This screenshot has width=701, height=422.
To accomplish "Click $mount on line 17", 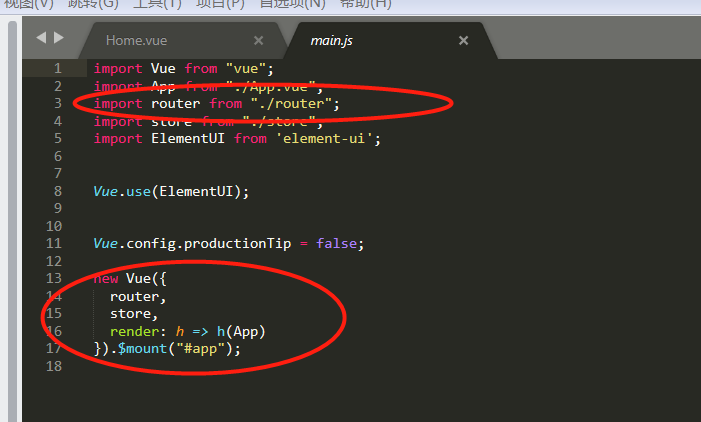I will (142, 348).
